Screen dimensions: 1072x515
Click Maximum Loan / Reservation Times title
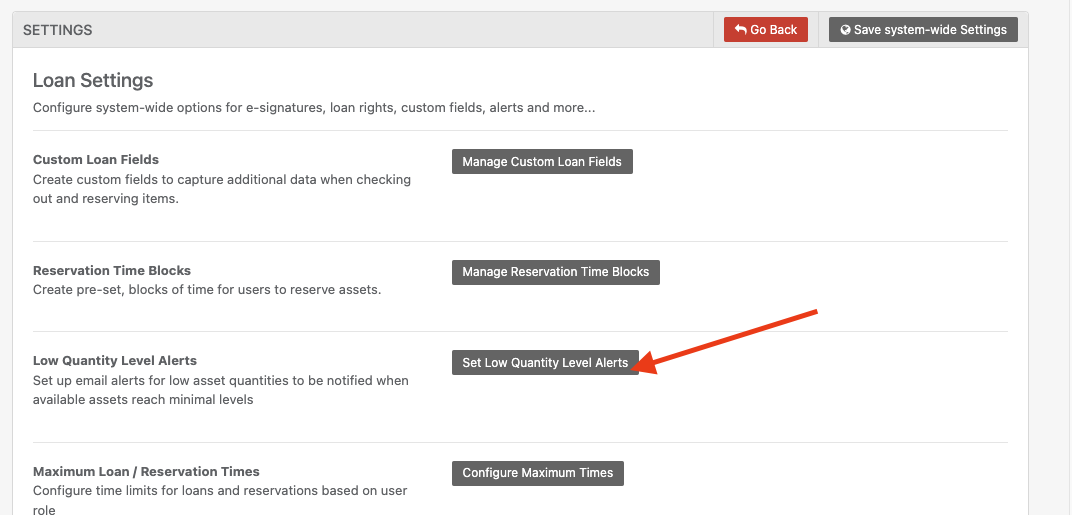point(146,471)
